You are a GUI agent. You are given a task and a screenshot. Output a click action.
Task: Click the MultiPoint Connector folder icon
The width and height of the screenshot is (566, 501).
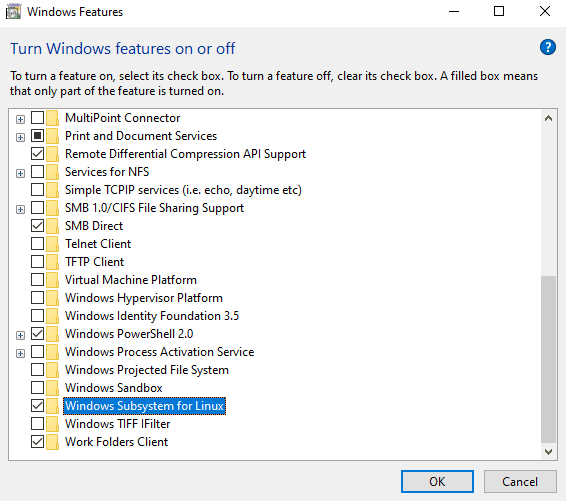coord(52,118)
